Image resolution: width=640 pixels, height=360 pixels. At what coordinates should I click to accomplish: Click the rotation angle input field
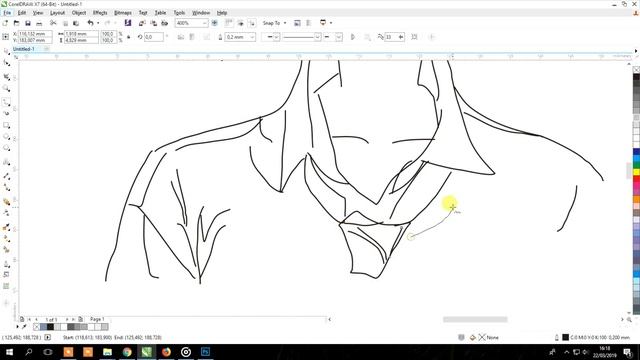pyautogui.click(x=154, y=37)
